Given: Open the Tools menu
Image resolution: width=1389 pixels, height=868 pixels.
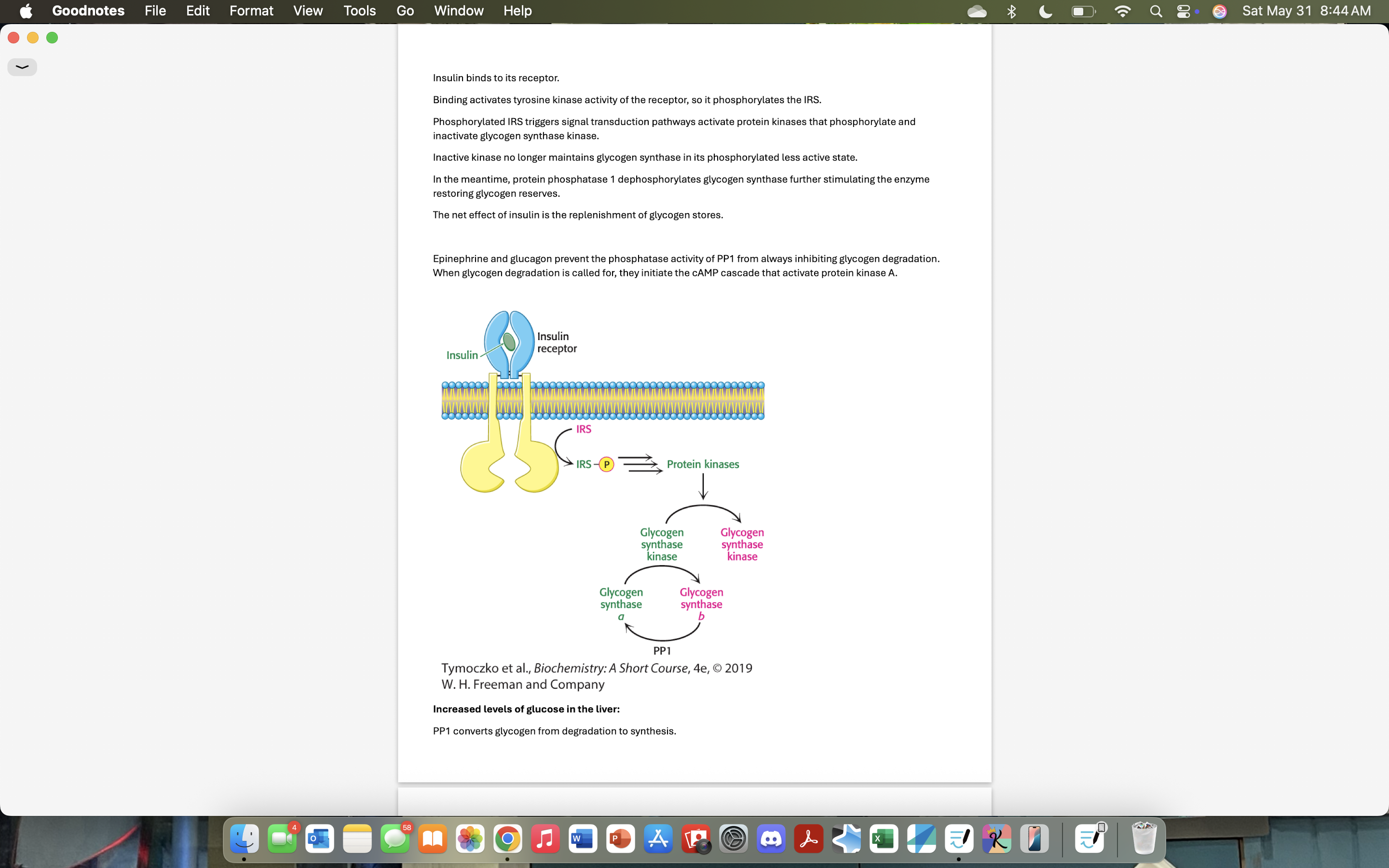Looking at the screenshot, I should [359, 11].
